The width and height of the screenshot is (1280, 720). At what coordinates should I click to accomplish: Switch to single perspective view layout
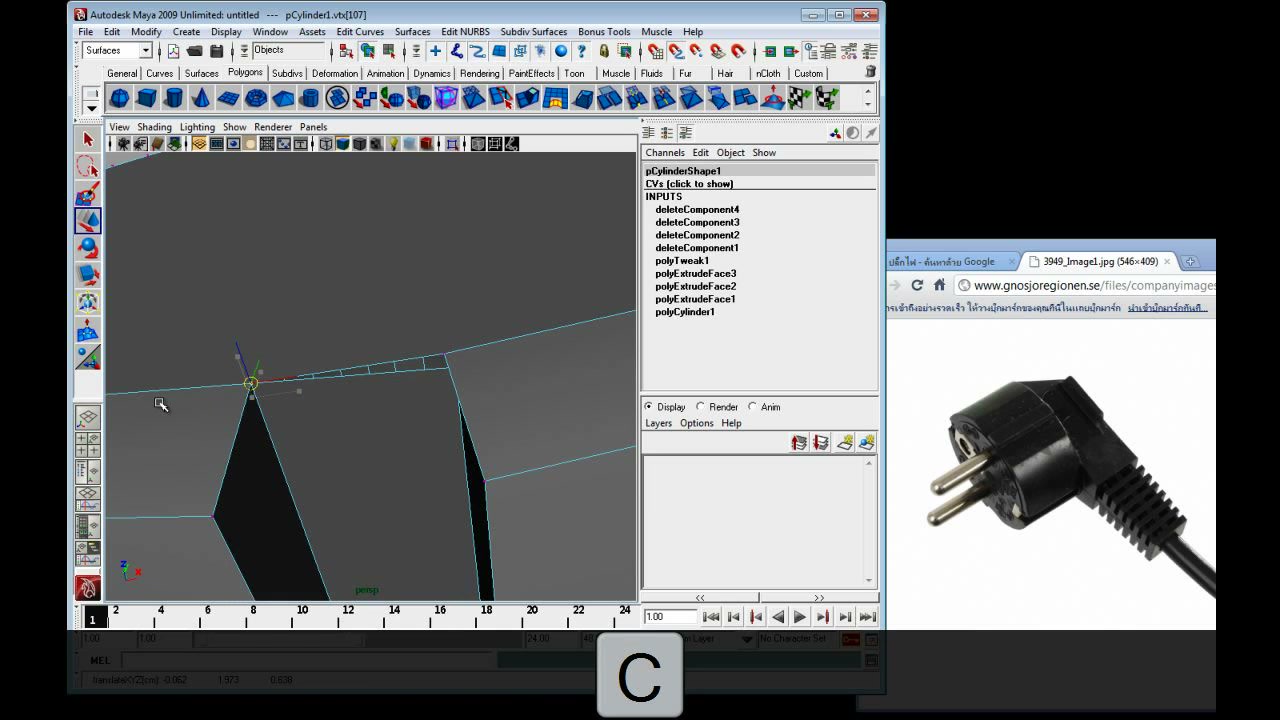(x=88, y=417)
